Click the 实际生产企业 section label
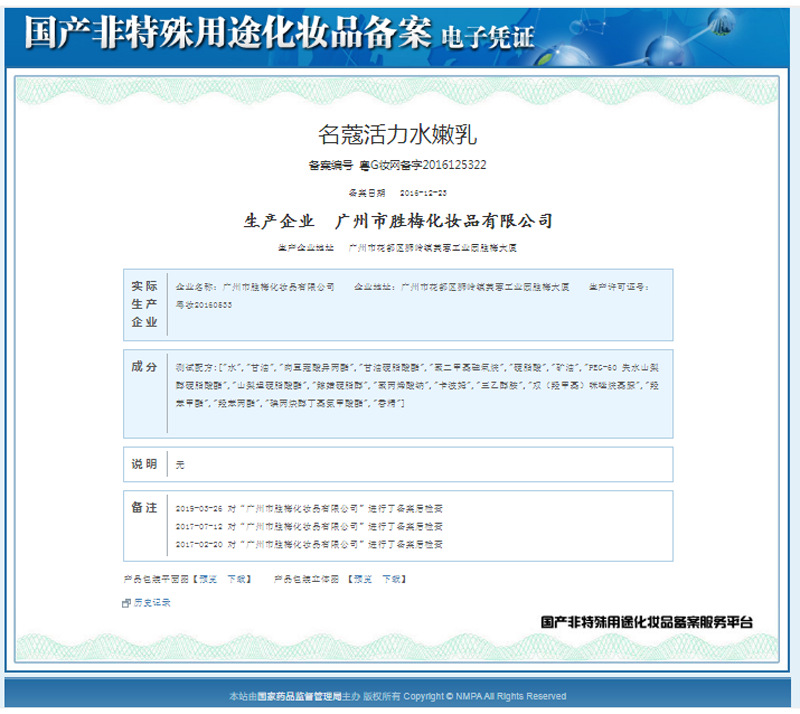This screenshot has width=800, height=714. pyautogui.click(x=144, y=304)
